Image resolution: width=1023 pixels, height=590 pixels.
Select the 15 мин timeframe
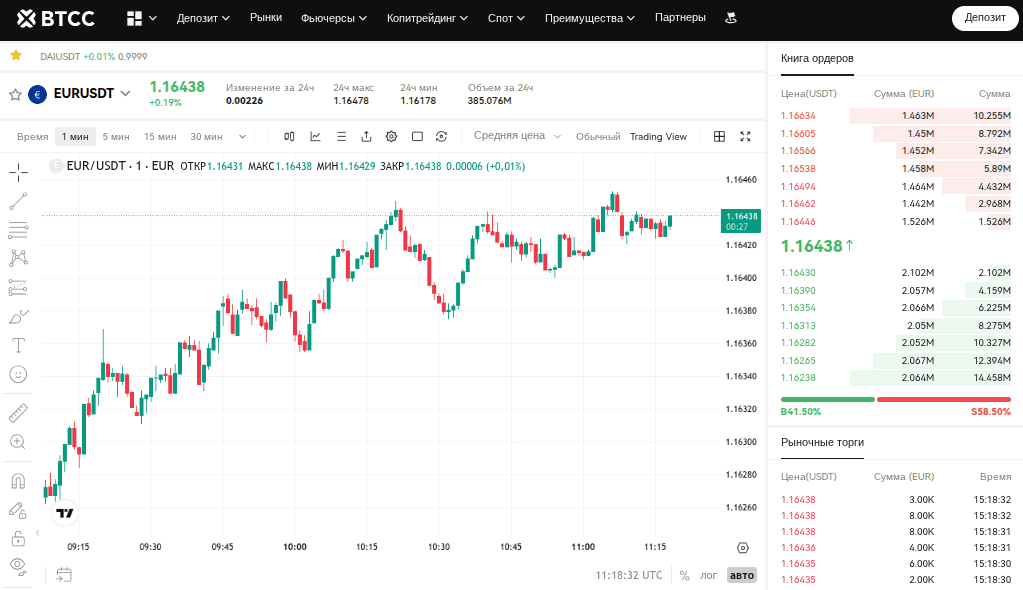pyautogui.click(x=160, y=136)
